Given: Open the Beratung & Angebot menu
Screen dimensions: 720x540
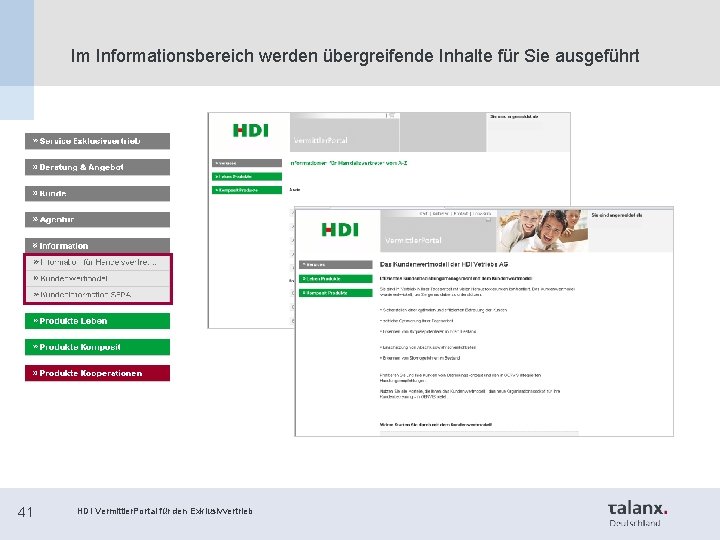Looking at the screenshot, I should point(97,167).
